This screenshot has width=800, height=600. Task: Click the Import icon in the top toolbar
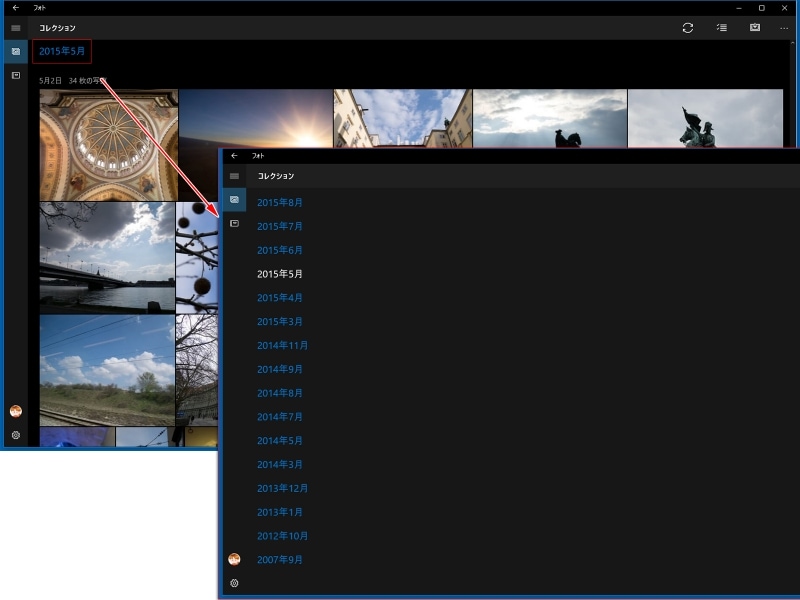pyautogui.click(x=755, y=28)
